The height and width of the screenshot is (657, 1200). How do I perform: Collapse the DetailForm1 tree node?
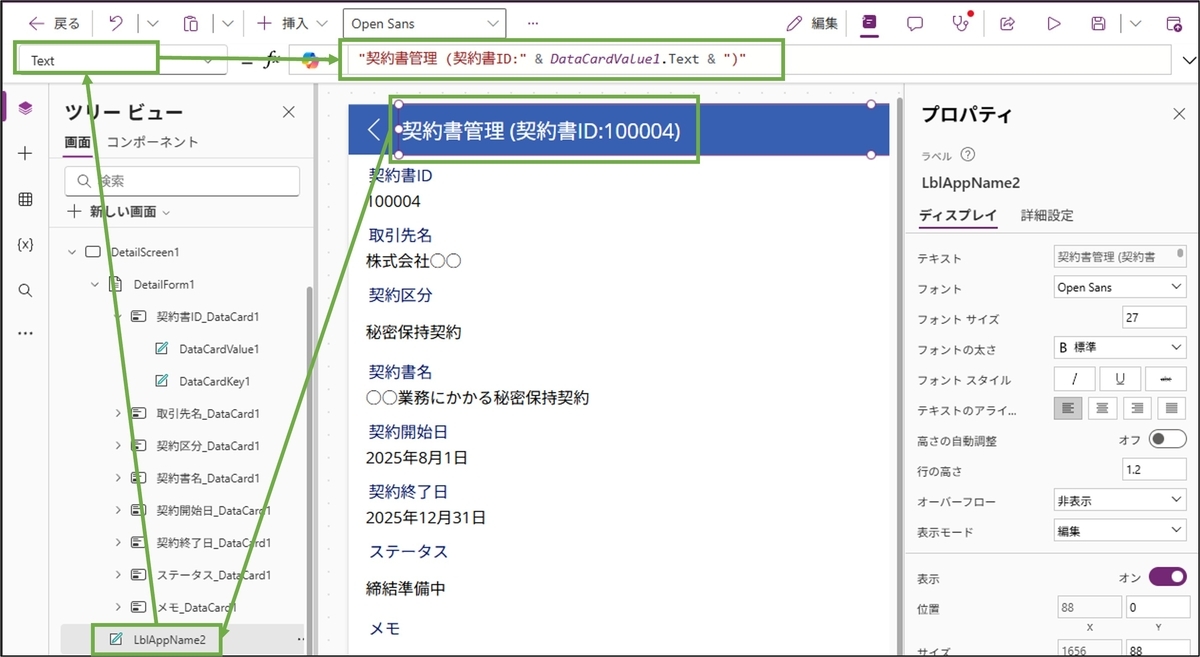coord(95,284)
